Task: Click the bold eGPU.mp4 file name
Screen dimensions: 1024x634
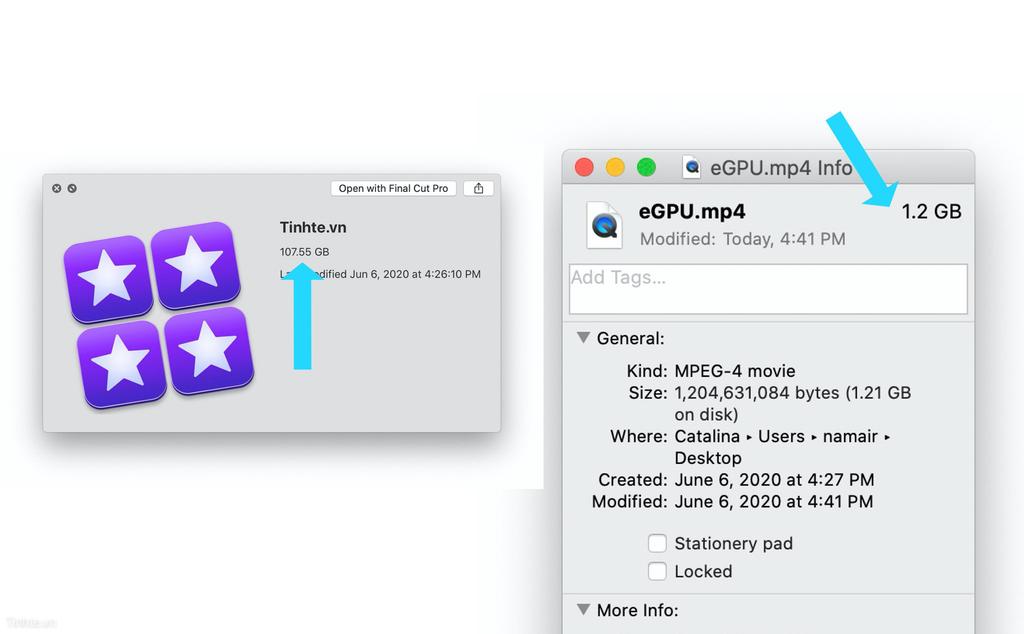Action: 692,212
